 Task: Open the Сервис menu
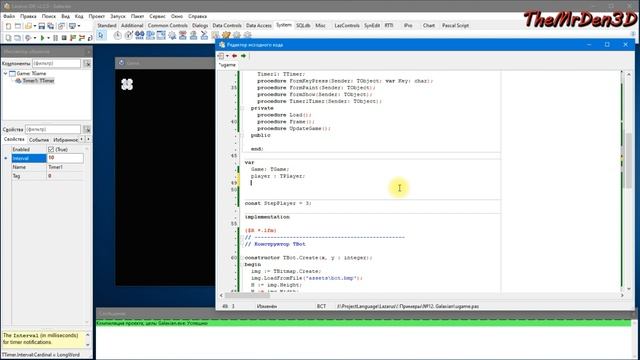click(157, 16)
